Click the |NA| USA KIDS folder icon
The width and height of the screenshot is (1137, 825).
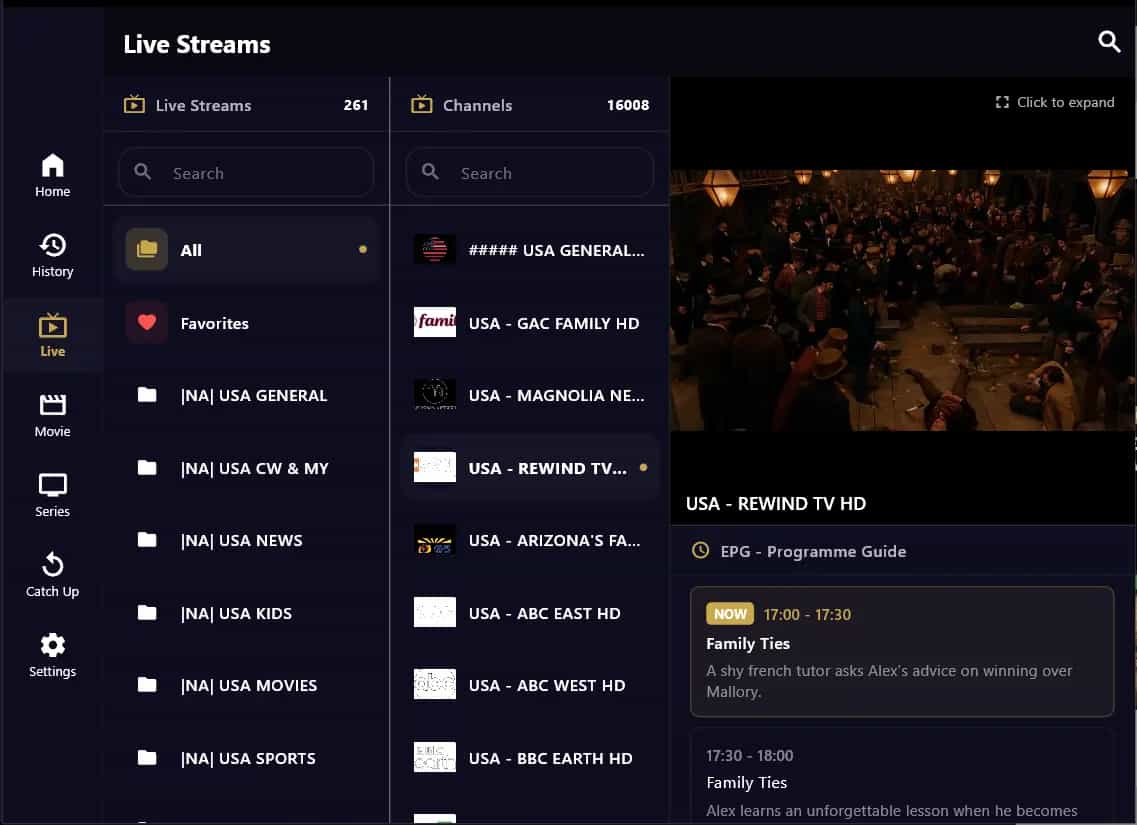click(147, 613)
